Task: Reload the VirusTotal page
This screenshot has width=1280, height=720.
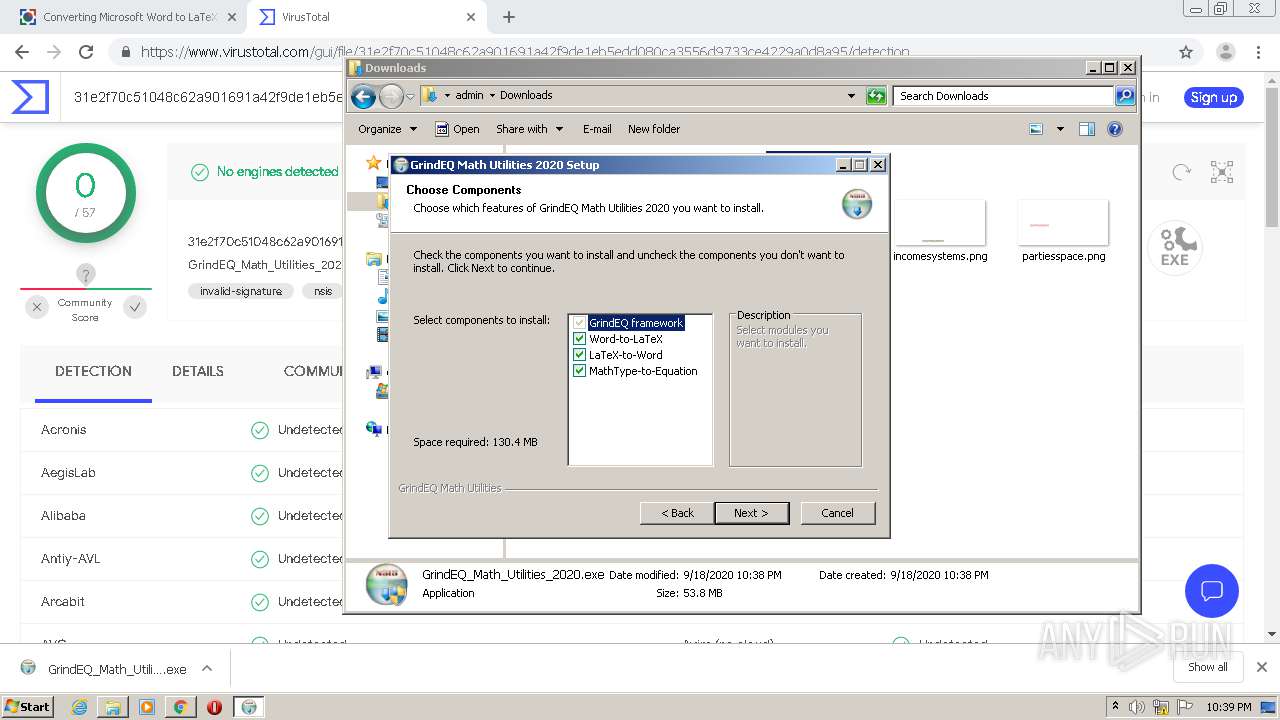Action: pos(86,52)
